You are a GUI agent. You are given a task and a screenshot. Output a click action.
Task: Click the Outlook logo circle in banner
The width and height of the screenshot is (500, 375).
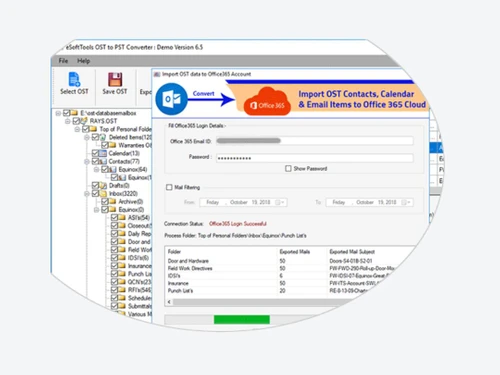(x=171, y=99)
